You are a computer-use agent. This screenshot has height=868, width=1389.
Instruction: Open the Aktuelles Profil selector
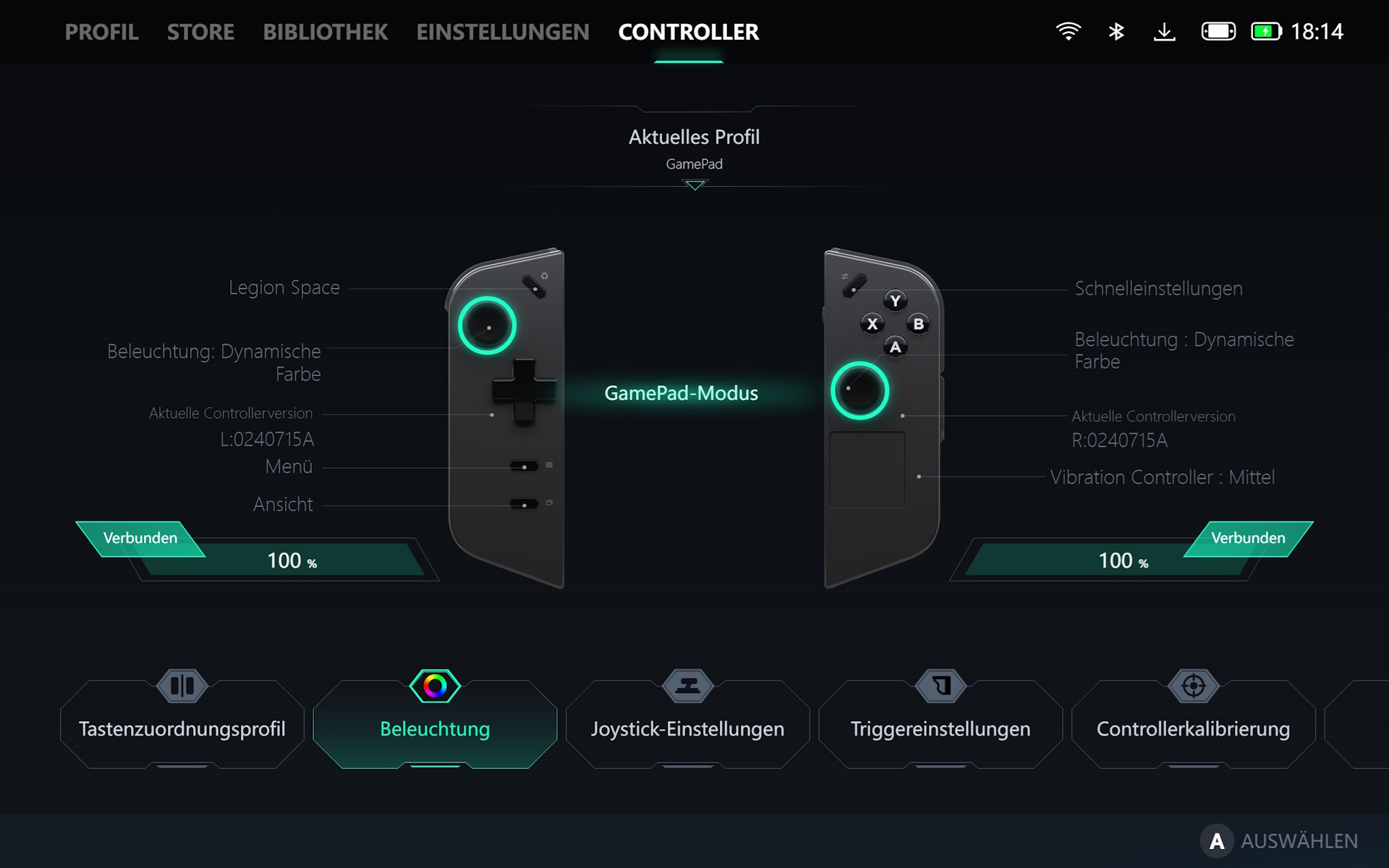point(694,148)
